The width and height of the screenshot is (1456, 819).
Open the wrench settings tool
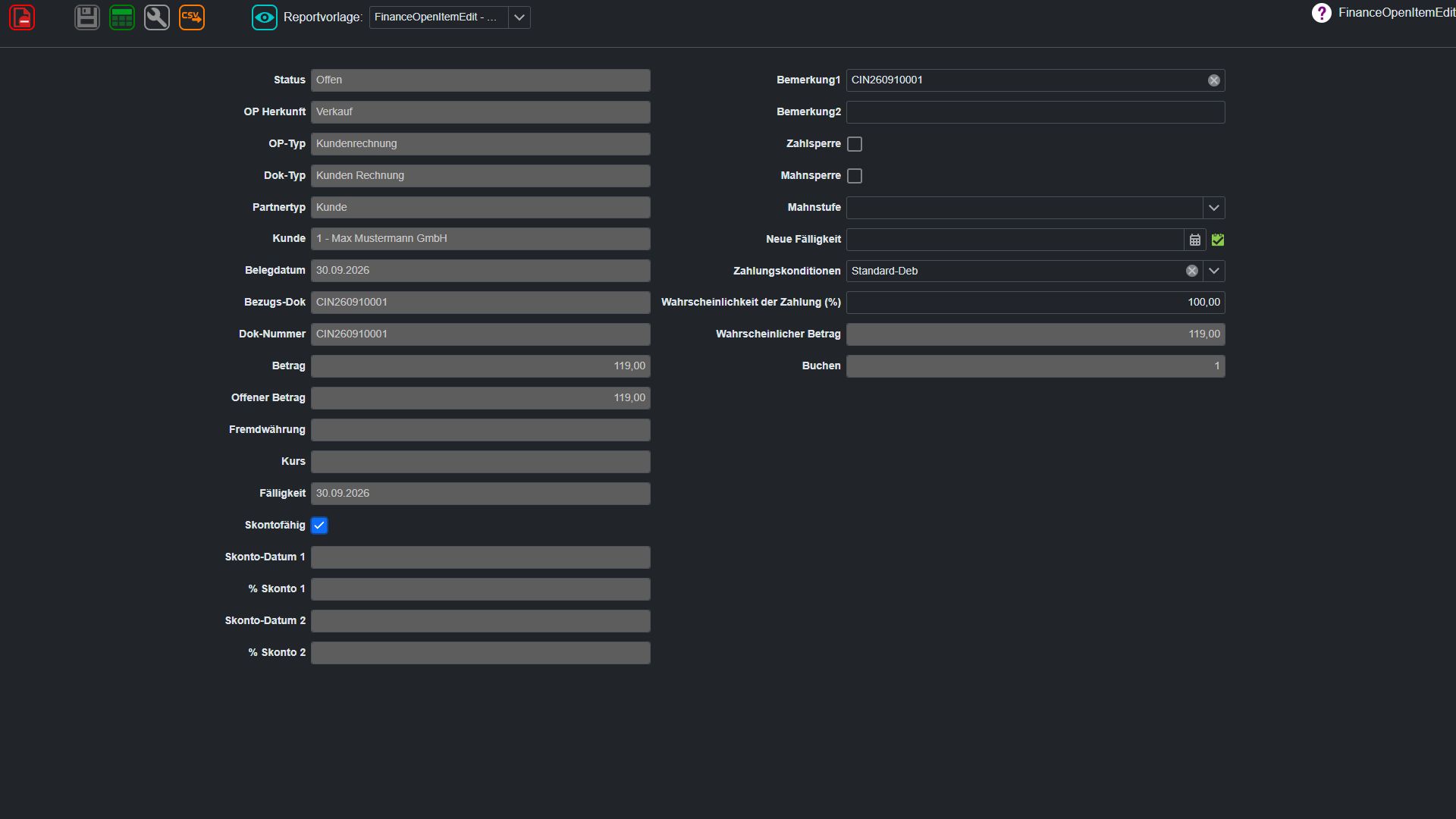click(157, 17)
